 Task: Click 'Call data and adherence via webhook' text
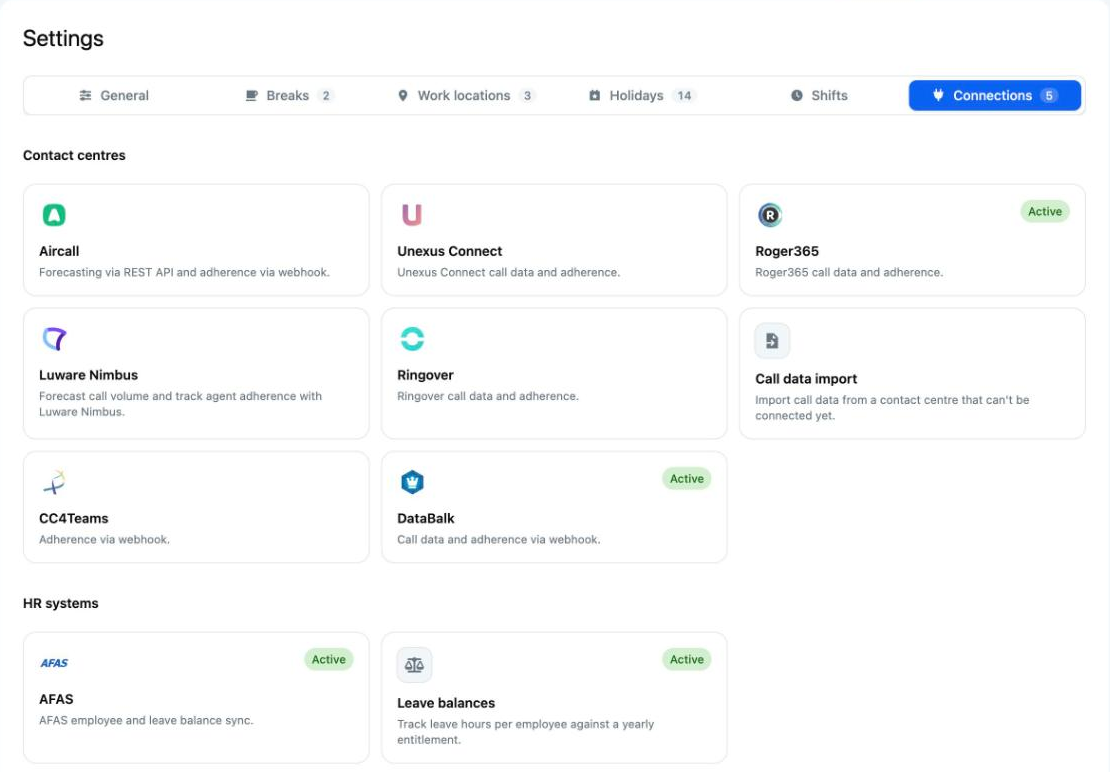click(498, 540)
